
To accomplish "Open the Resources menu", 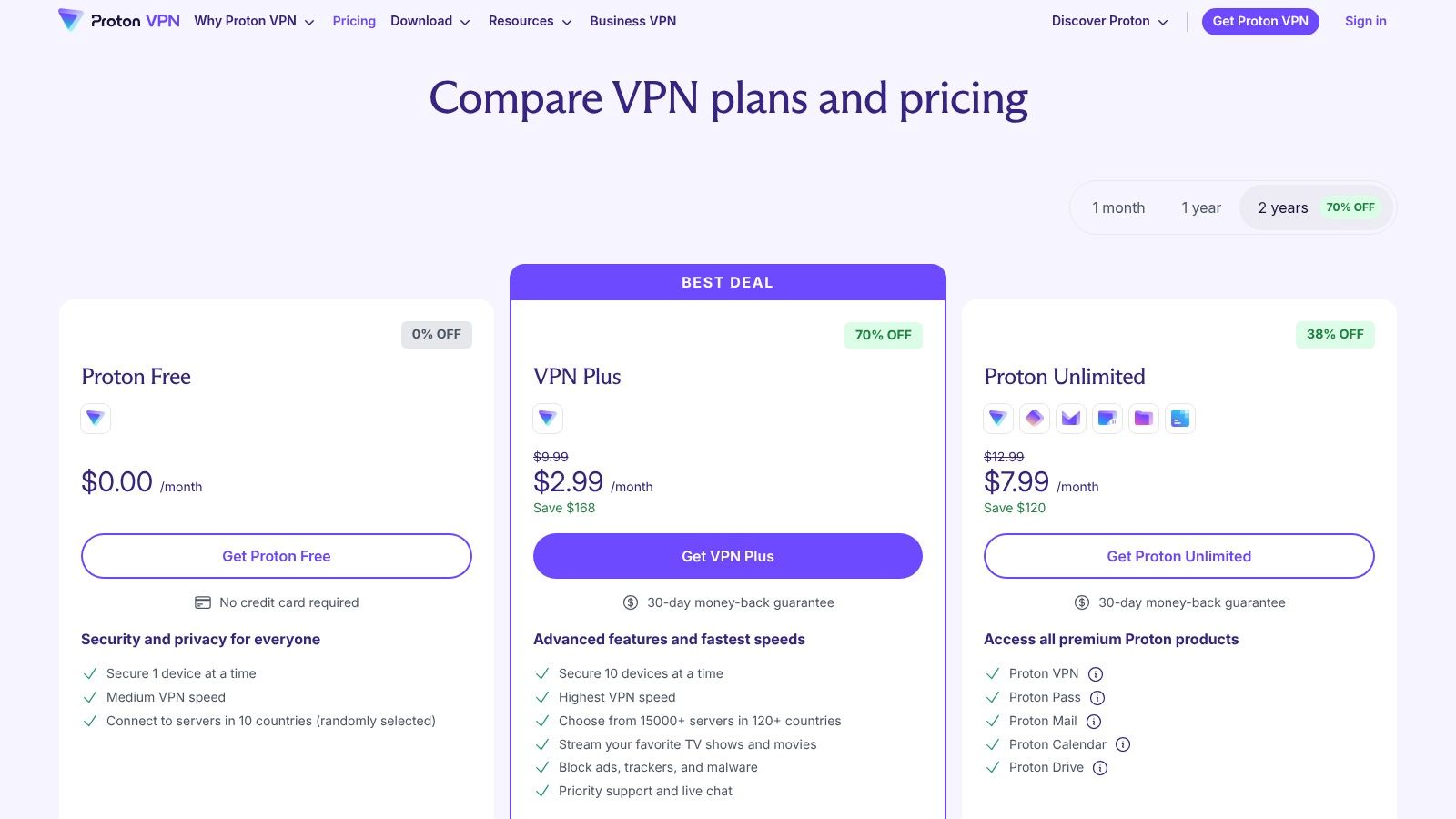I will pyautogui.click(x=529, y=21).
